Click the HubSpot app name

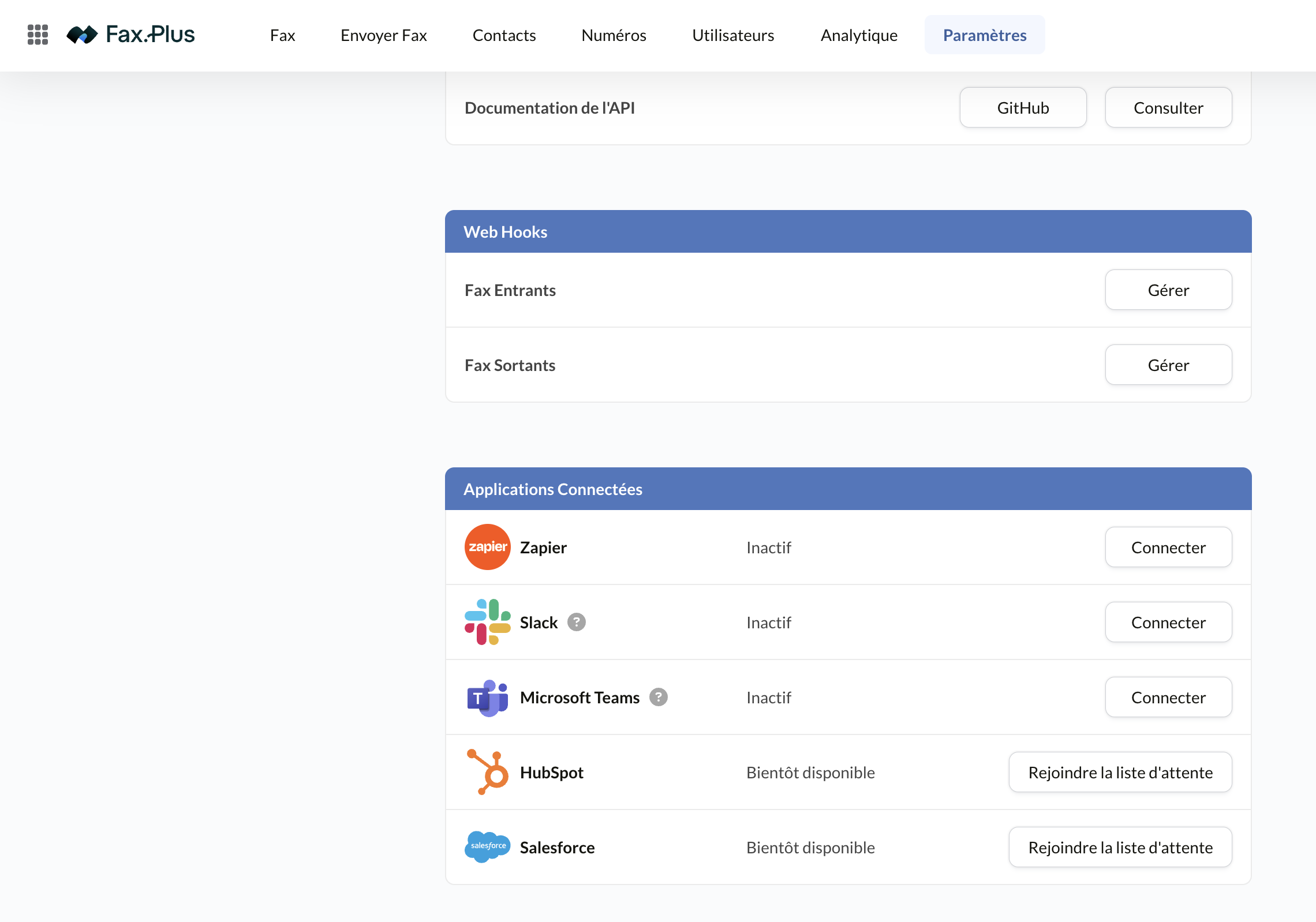tap(552, 773)
